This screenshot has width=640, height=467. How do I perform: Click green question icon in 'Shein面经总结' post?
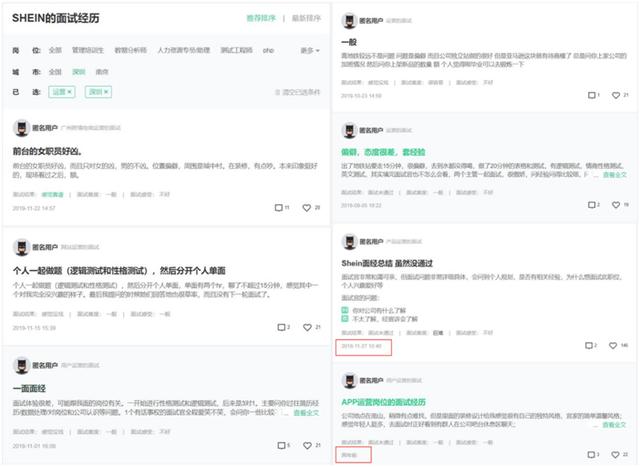(344, 310)
